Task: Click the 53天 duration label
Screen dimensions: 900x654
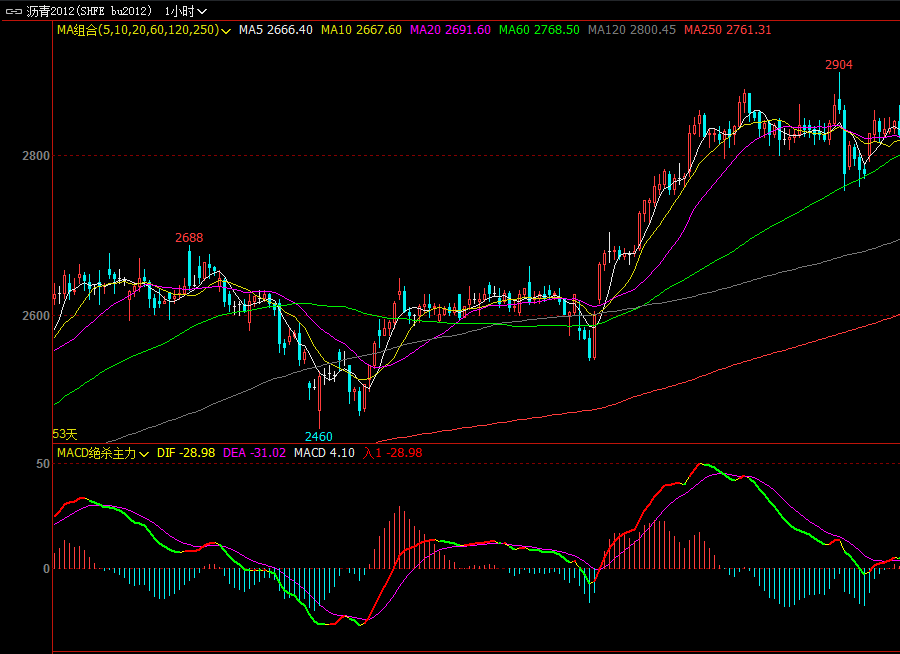Action: [x=65, y=435]
